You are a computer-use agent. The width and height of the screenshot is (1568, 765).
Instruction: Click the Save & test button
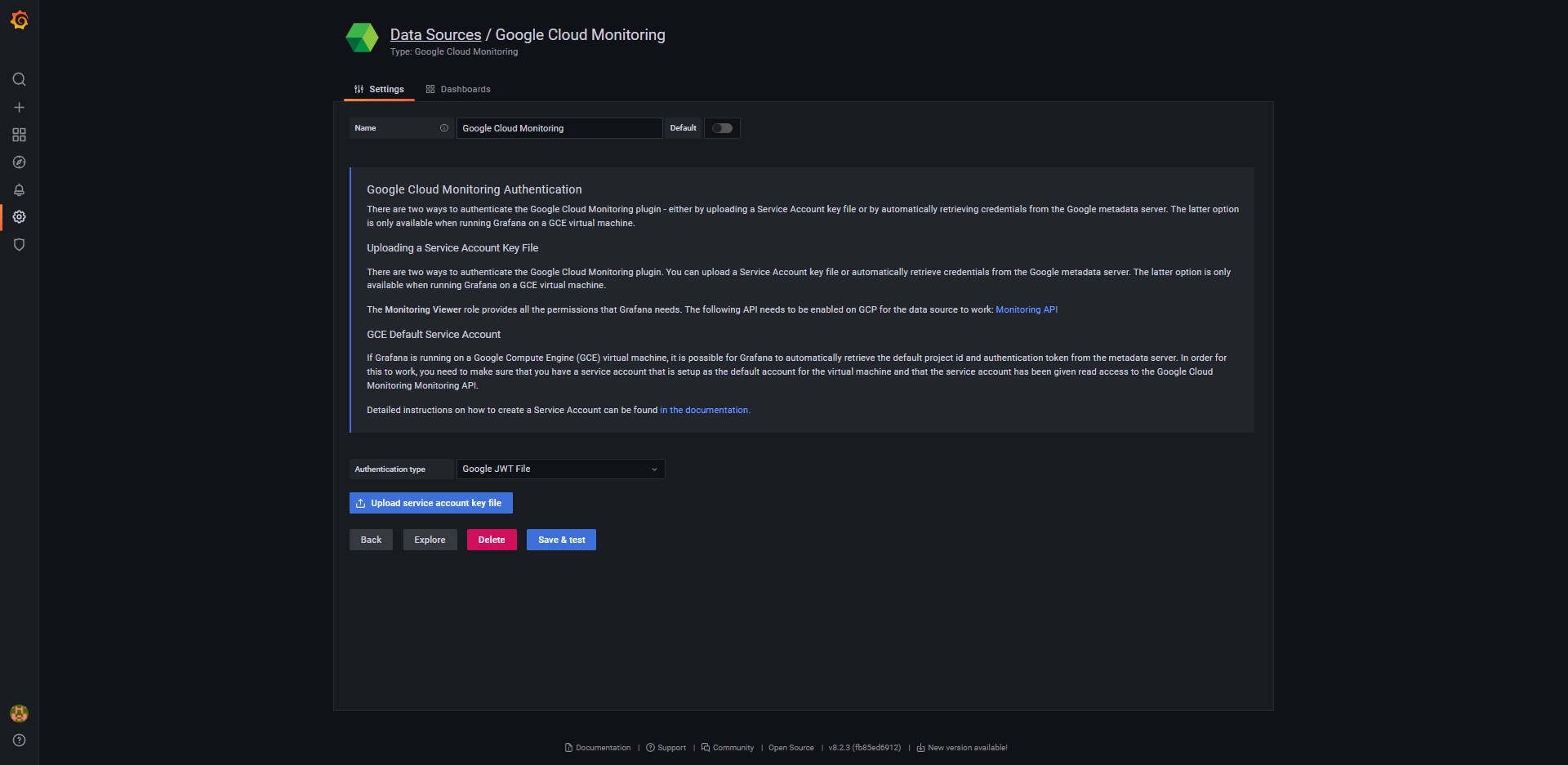tap(561, 540)
